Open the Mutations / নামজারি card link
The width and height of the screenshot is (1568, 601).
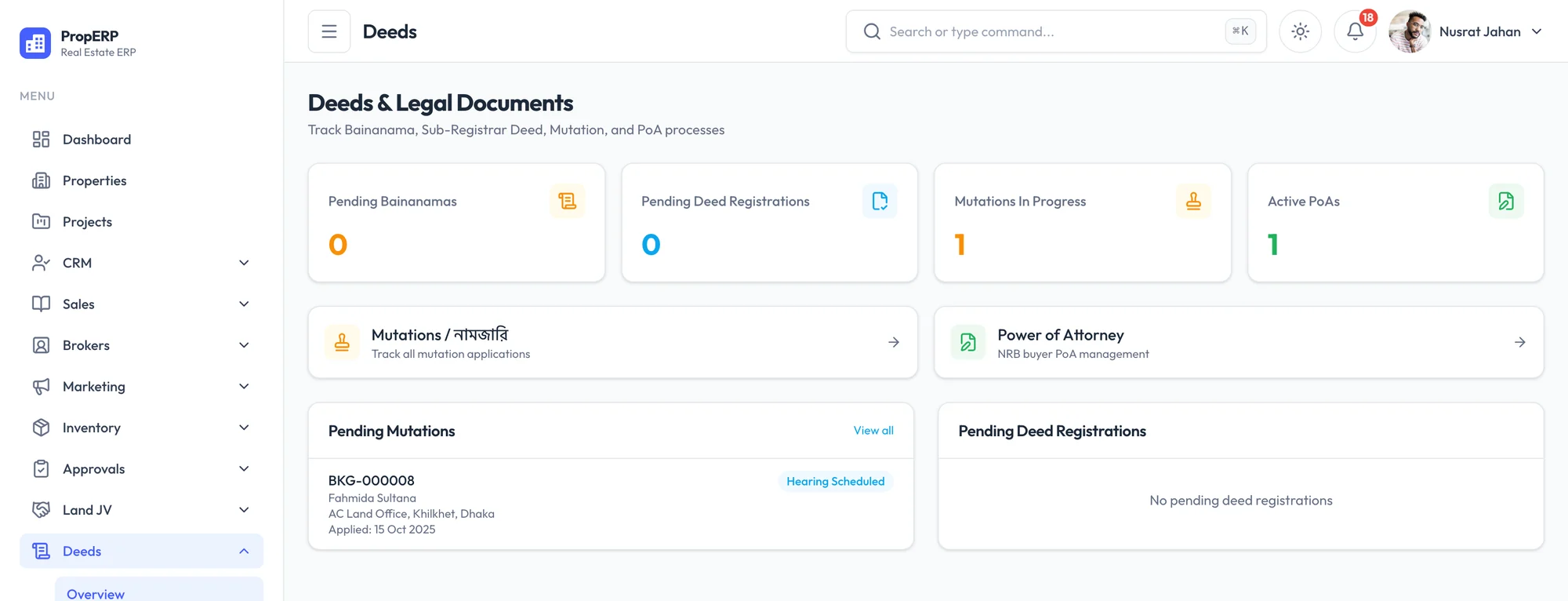[613, 342]
